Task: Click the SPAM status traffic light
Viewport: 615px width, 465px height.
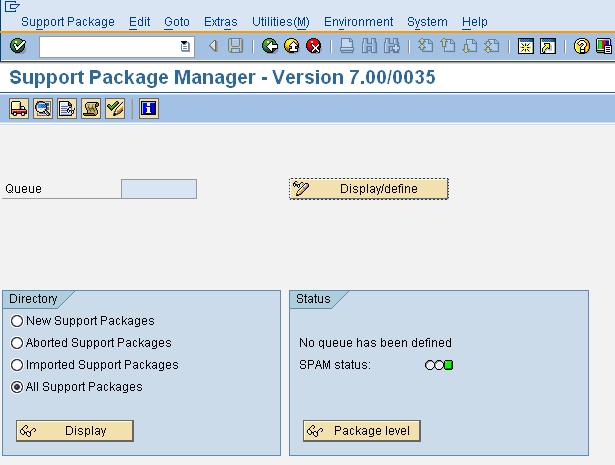Action: pyautogui.click(x=439, y=365)
